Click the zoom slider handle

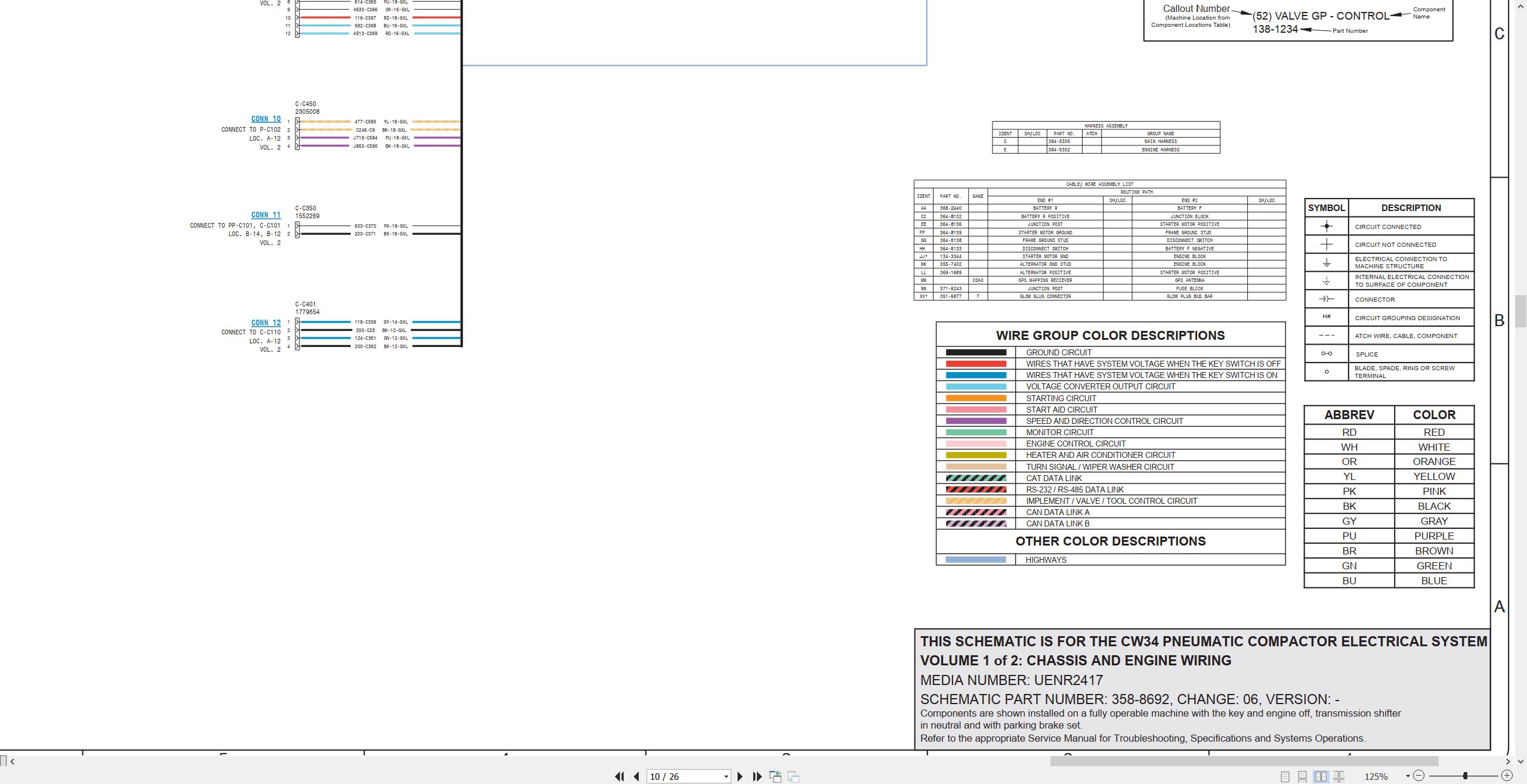point(1465,776)
